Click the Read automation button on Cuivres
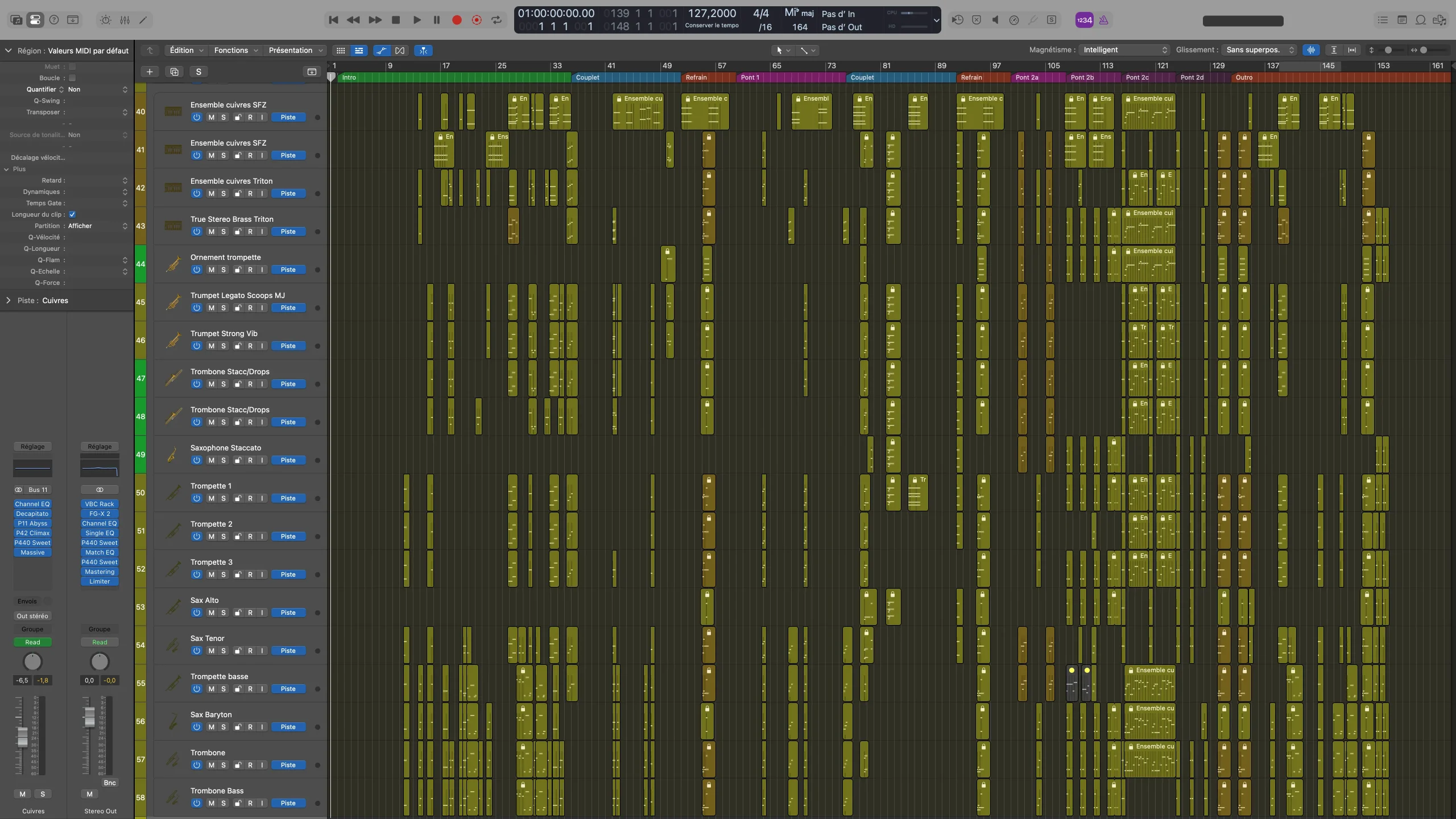The height and width of the screenshot is (819, 1456). (32, 642)
